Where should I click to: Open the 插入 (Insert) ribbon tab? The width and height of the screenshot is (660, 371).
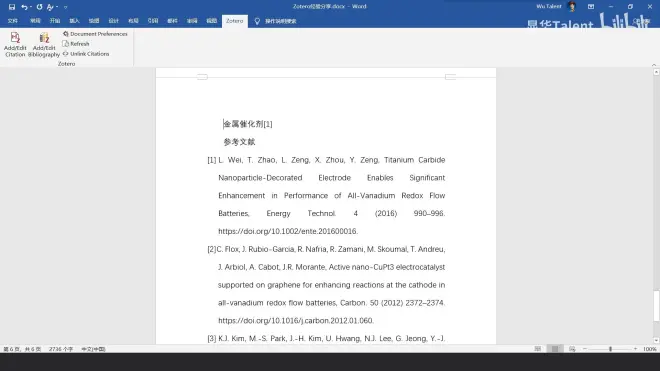(x=74, y=21)
